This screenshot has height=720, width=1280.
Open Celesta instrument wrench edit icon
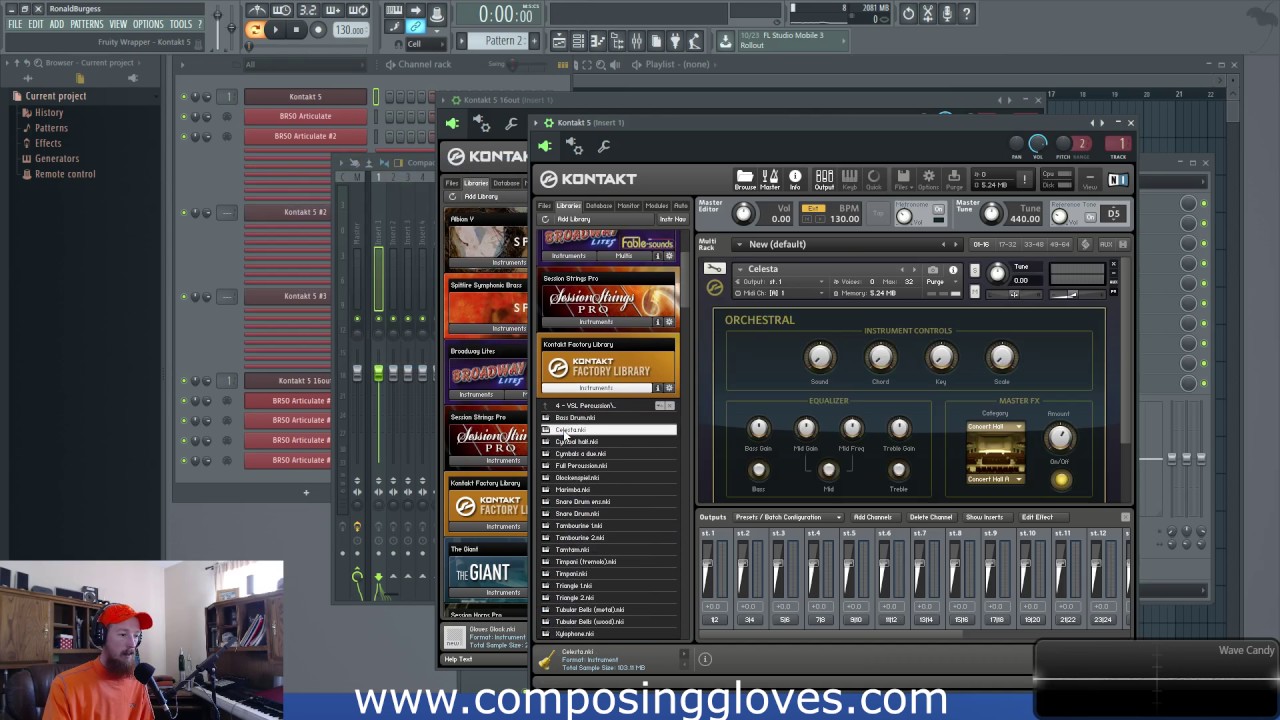714,269
